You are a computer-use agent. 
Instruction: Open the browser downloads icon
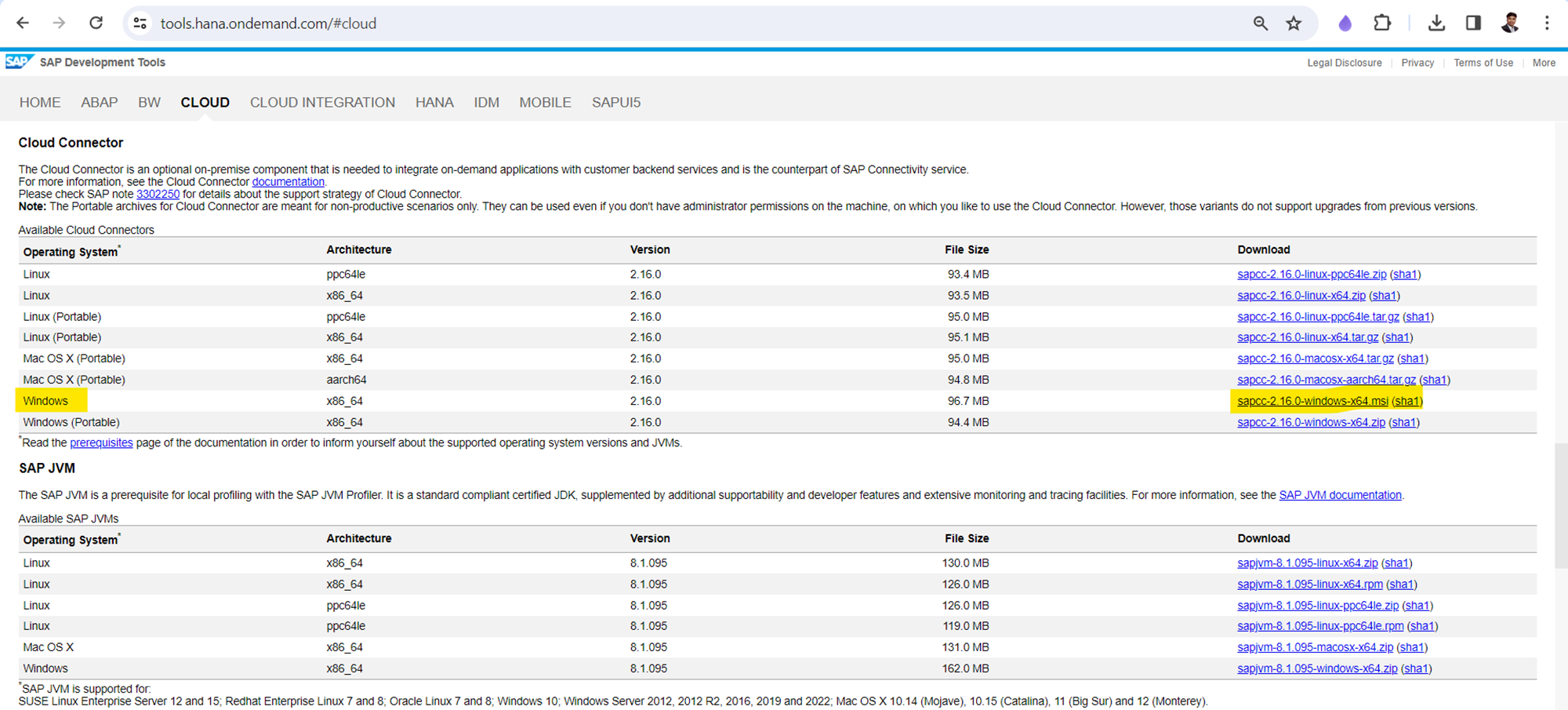1436,24
